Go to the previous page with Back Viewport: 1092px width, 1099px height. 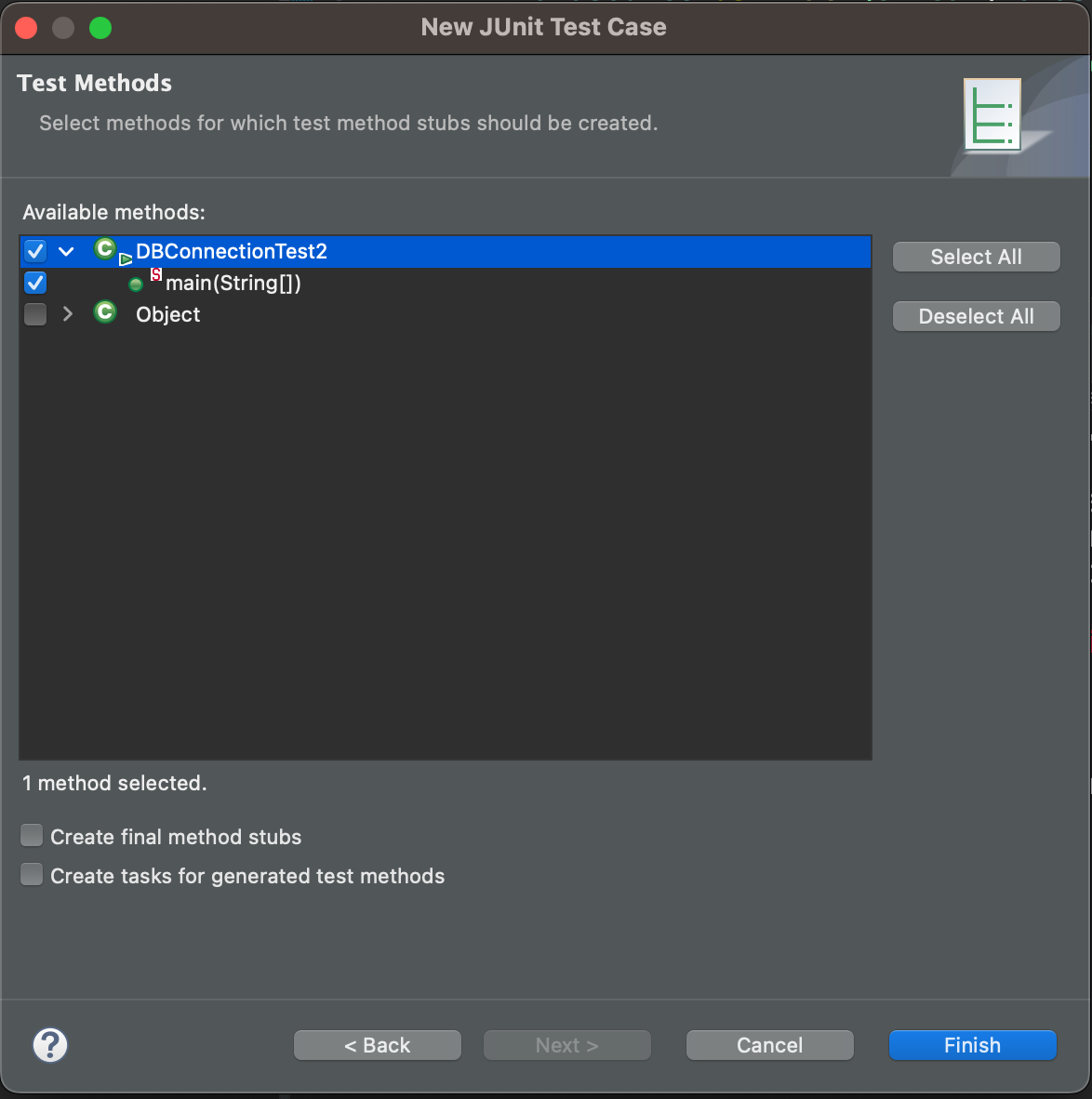click(x=378, y=1045)
